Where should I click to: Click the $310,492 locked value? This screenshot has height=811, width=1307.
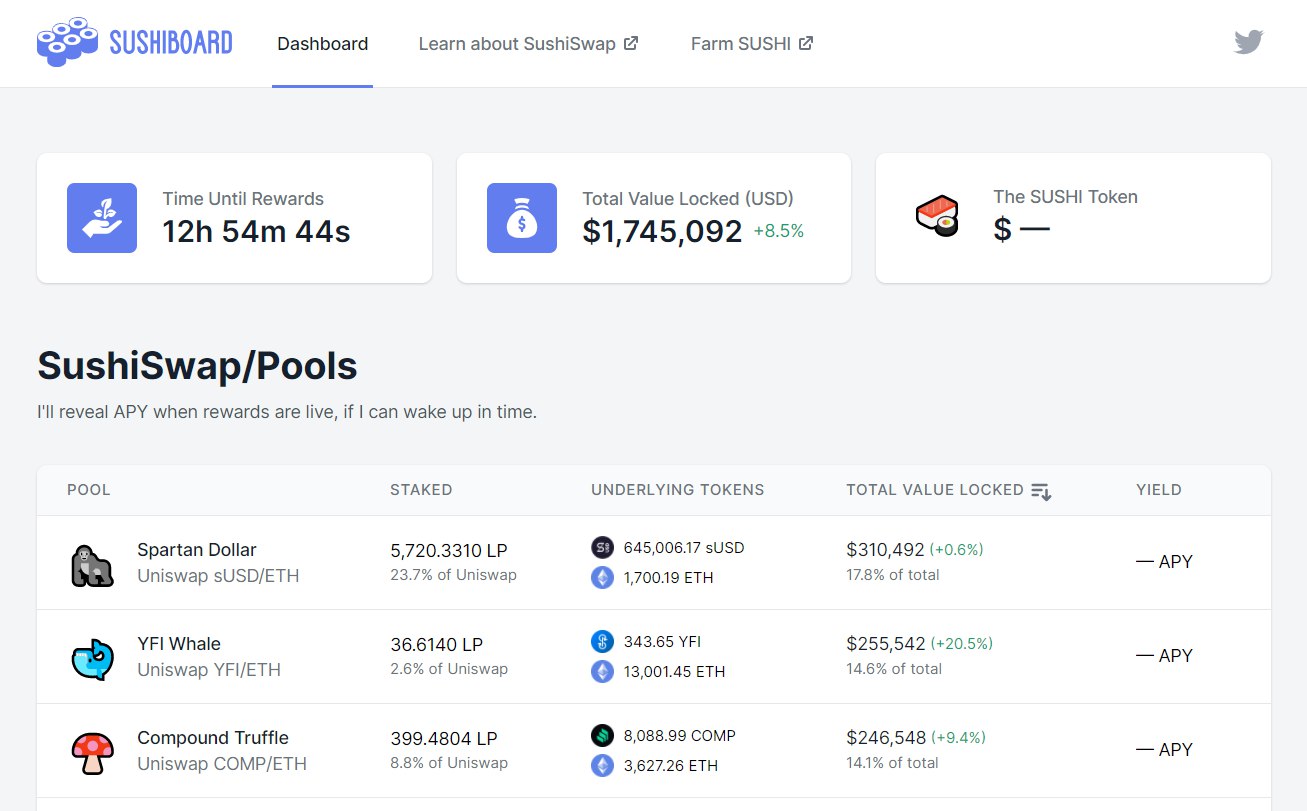pos(885,550)
